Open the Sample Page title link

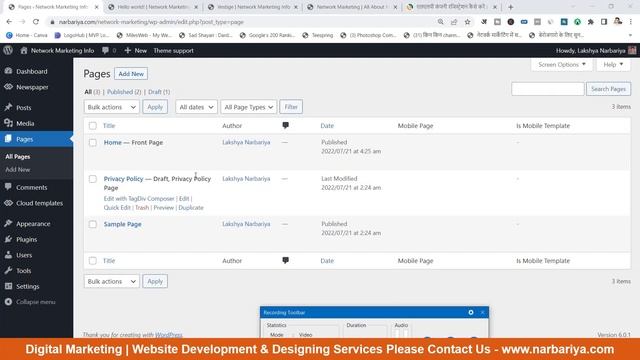122,224
